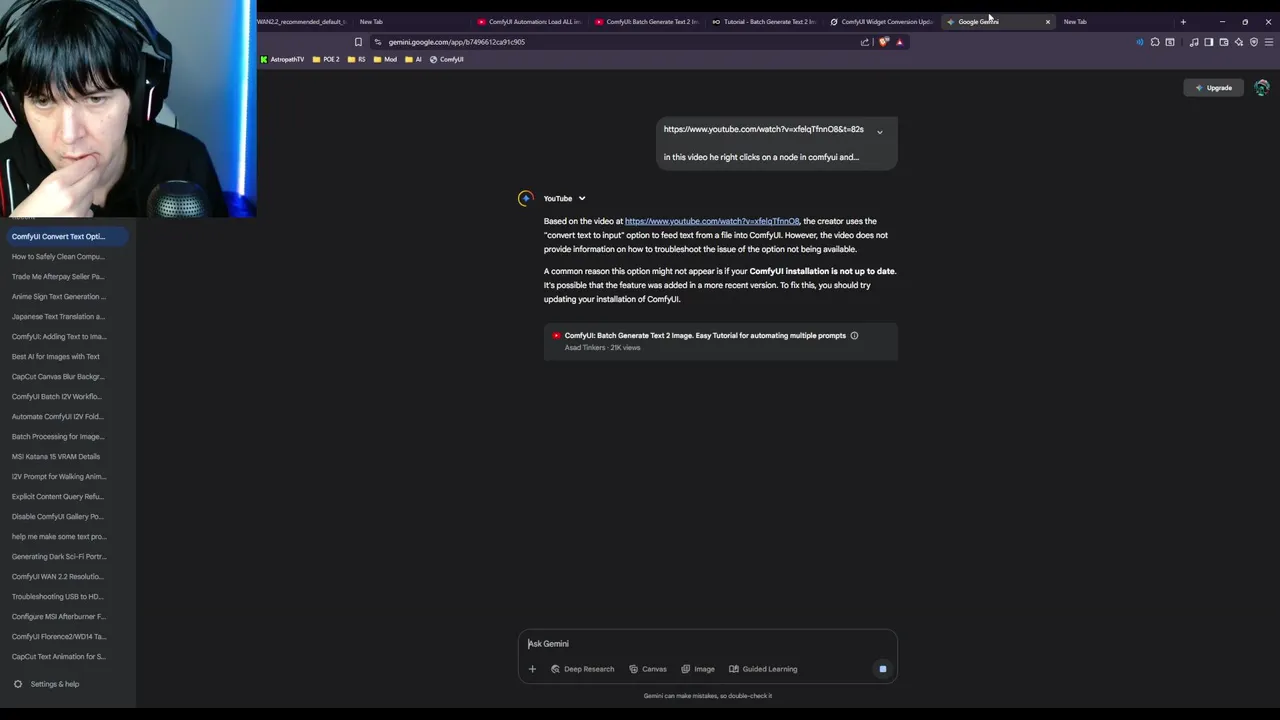Open the youtube.com link in response
1280x720 pixels.
(x=712, y=221)
